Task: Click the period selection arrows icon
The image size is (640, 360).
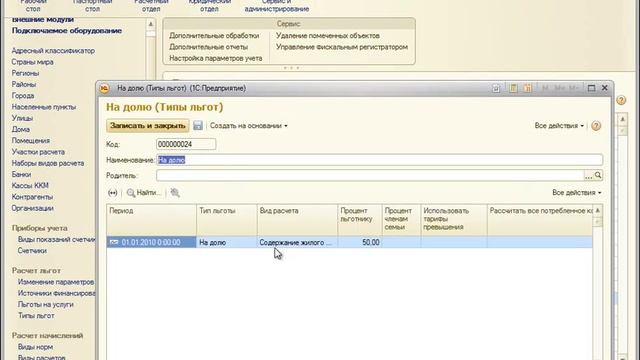Action: tap(113, 193)
